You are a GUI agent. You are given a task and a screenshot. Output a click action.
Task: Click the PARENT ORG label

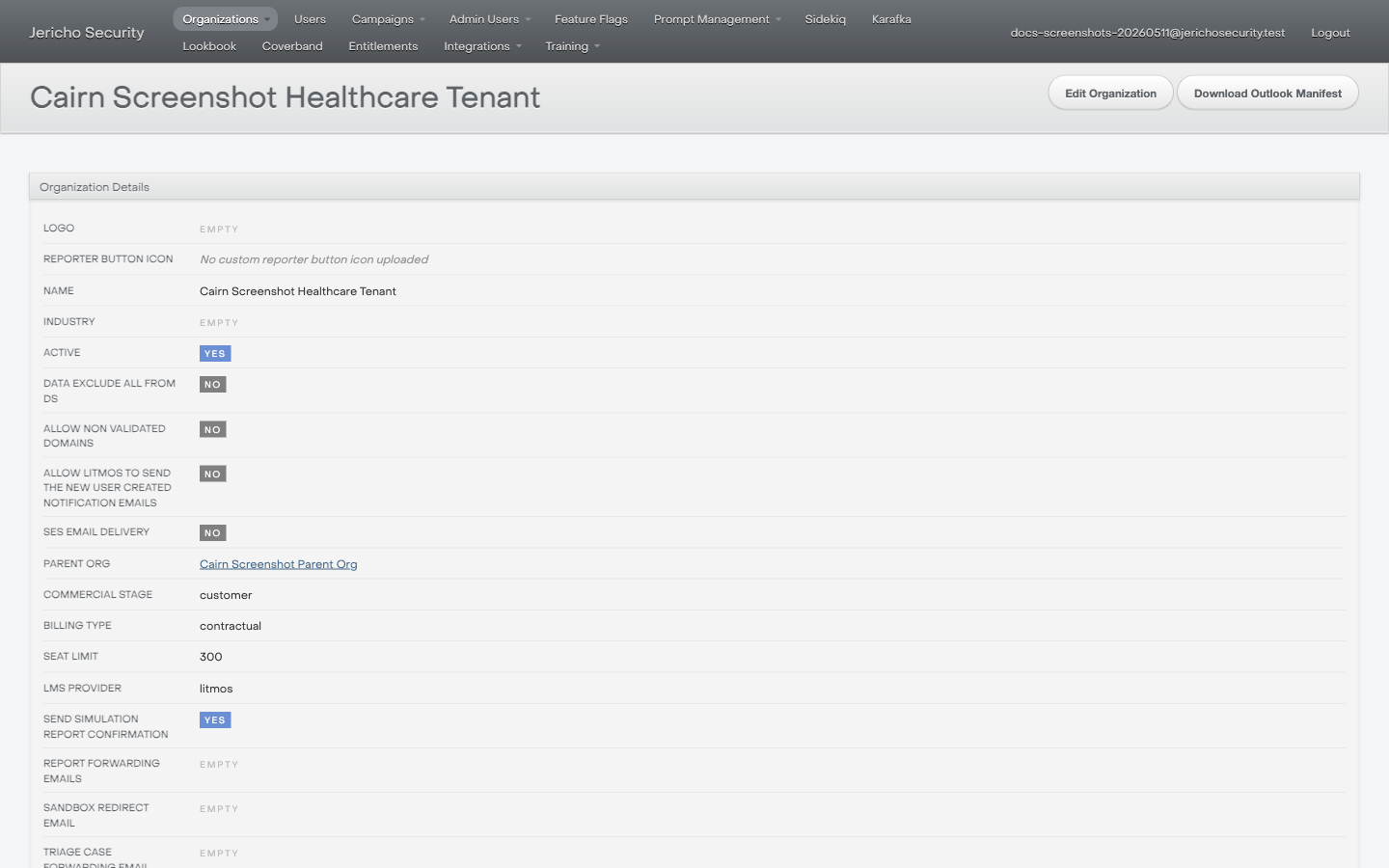coord(76,564)
